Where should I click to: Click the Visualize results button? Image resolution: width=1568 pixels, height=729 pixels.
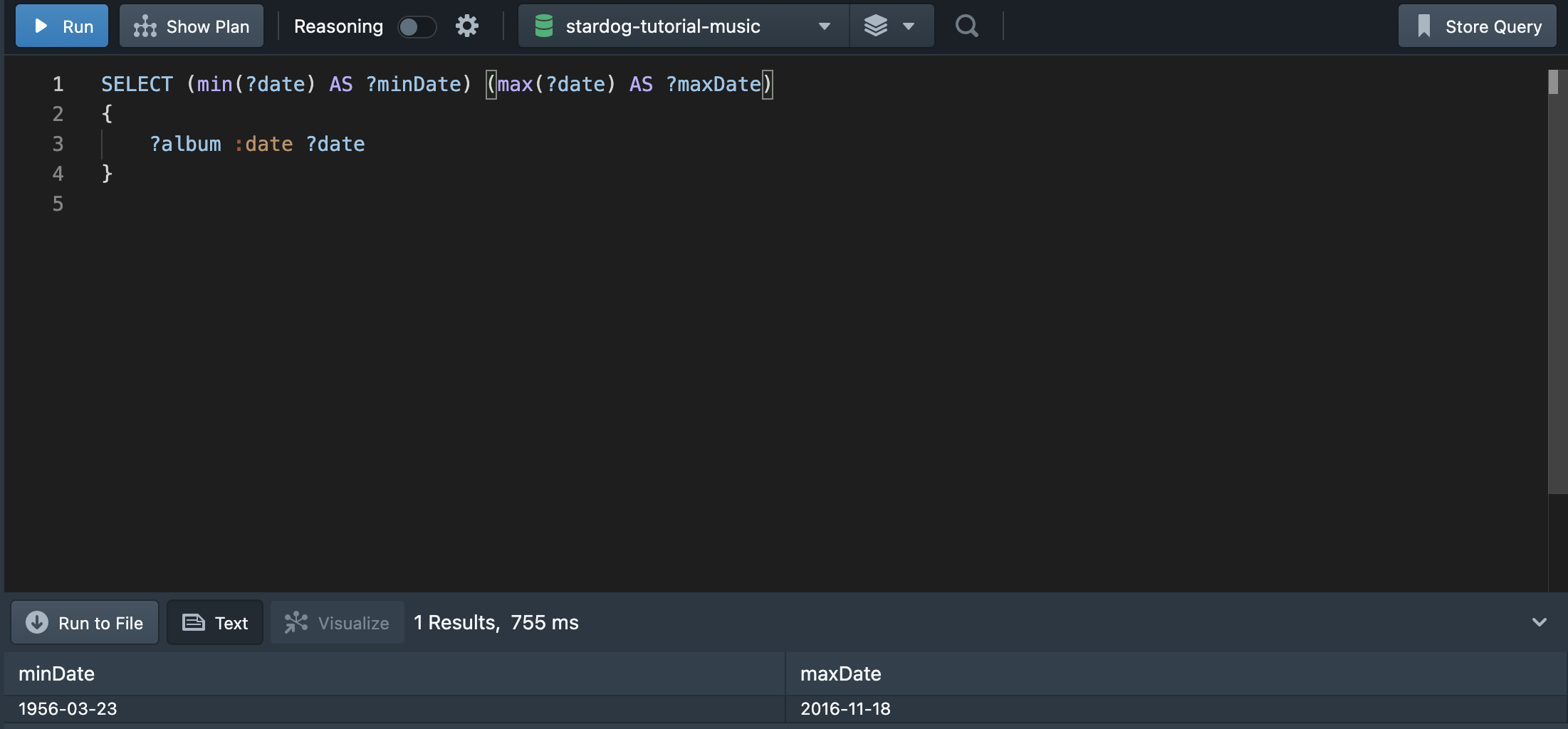[x=338, y=623]
